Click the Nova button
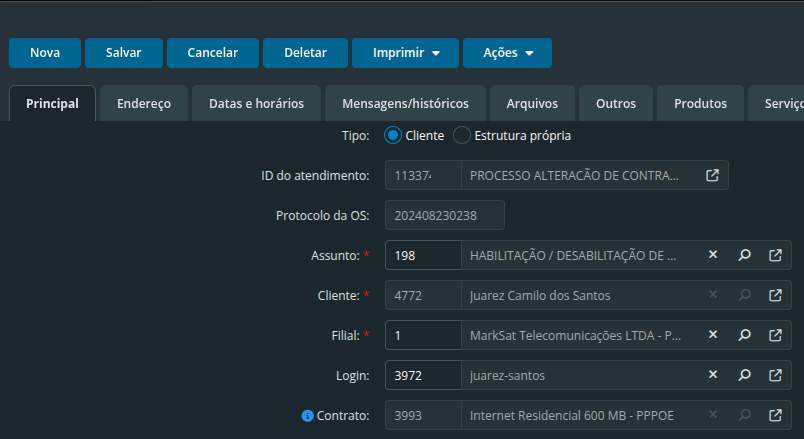 tap(45, 53)
